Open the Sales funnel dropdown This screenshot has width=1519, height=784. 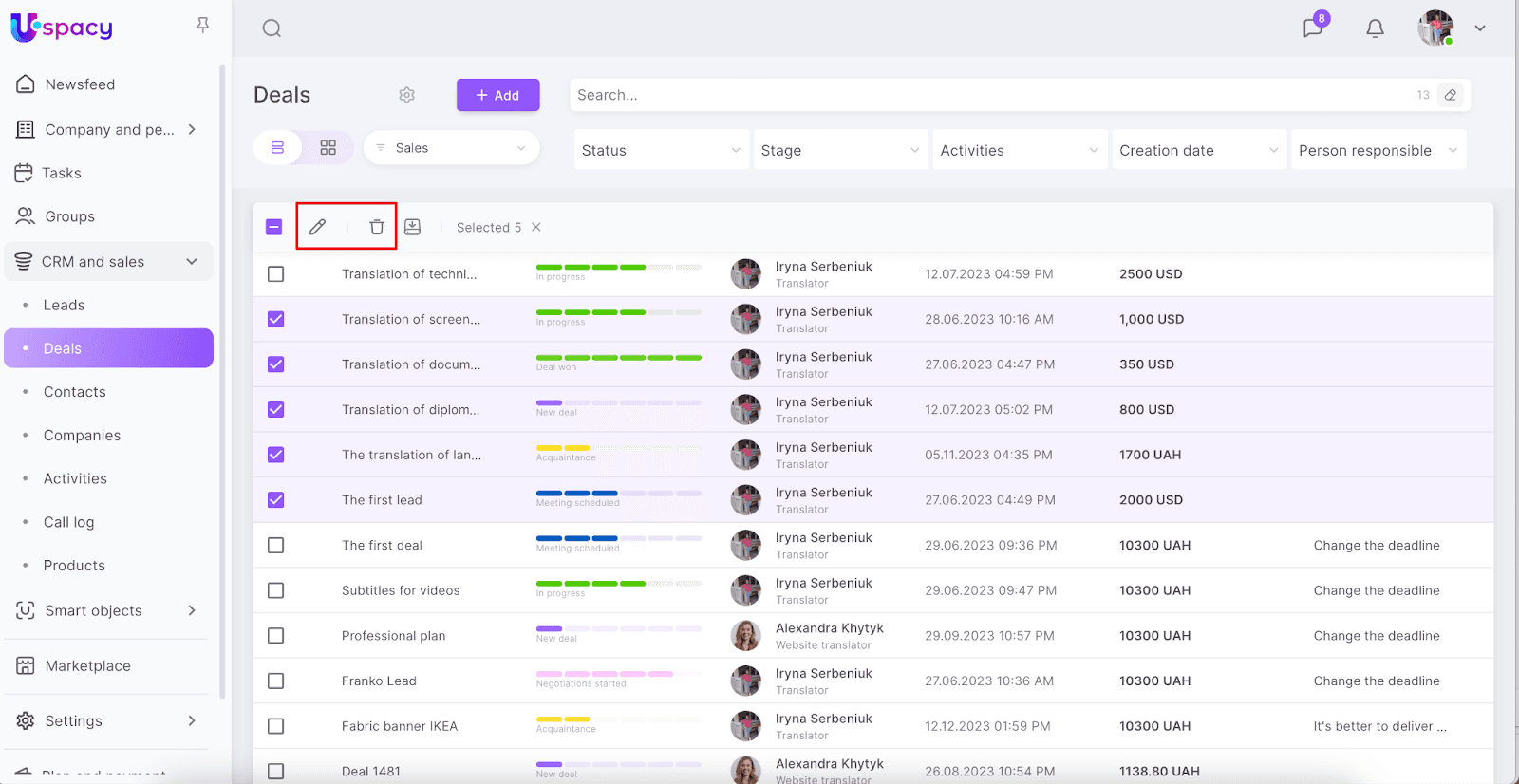[451, 148]
